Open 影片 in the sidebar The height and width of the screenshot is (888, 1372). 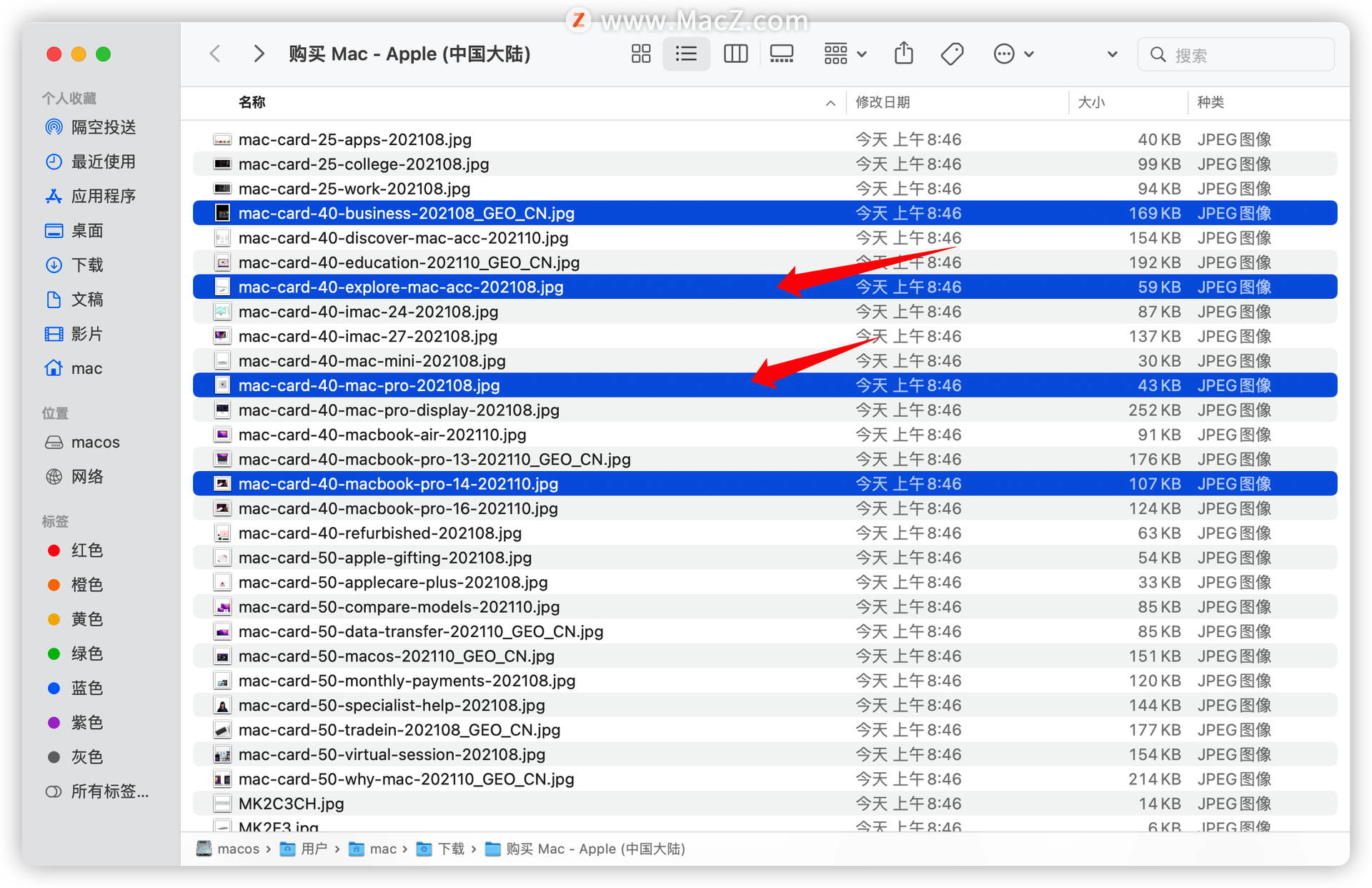coord(74,333)
